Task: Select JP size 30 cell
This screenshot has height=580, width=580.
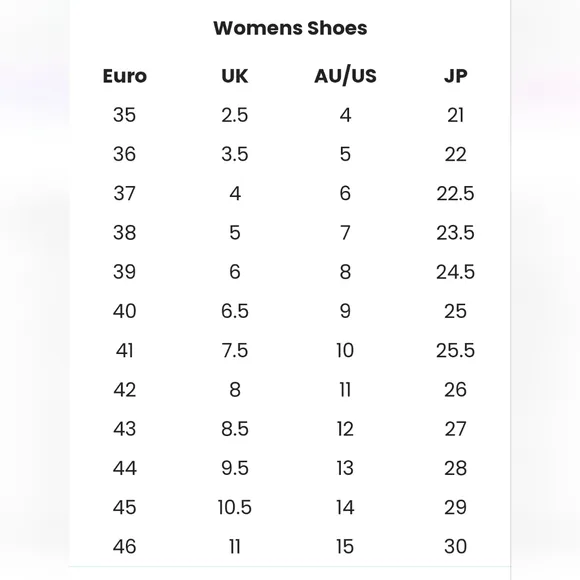Action: pos(455,546)
